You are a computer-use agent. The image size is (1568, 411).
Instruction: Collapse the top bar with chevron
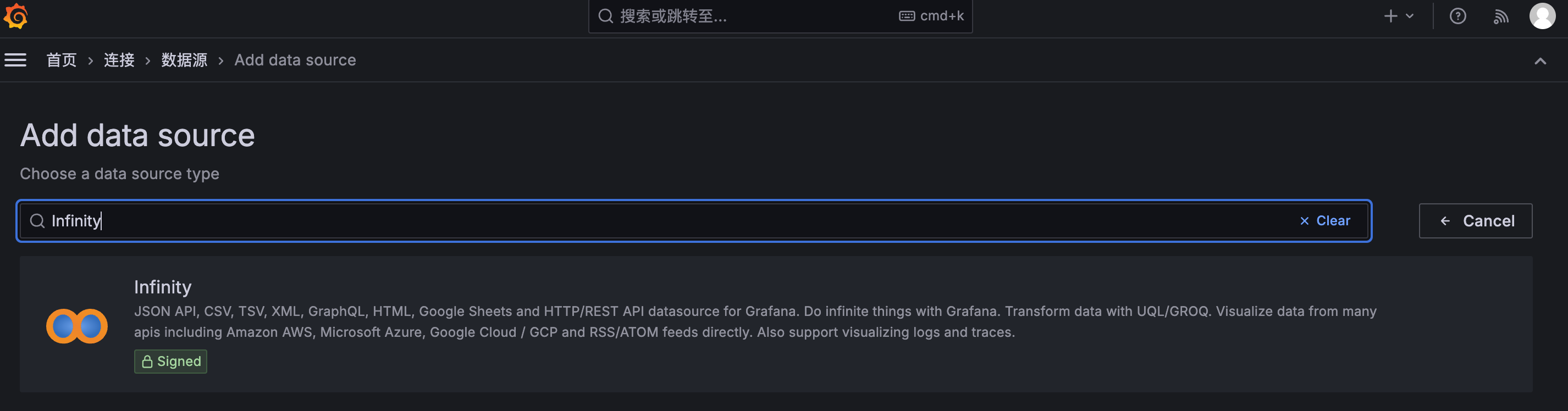1540,61
